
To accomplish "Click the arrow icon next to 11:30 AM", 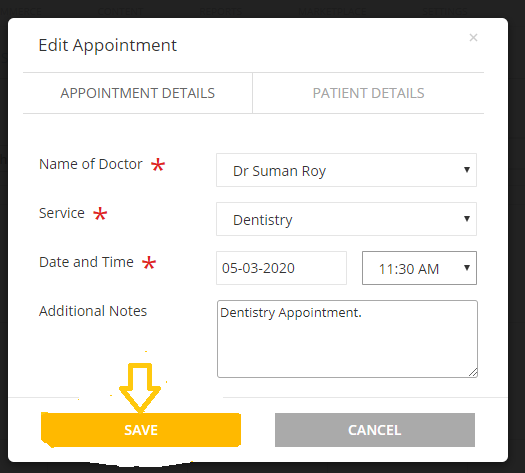I will (467, 267).
